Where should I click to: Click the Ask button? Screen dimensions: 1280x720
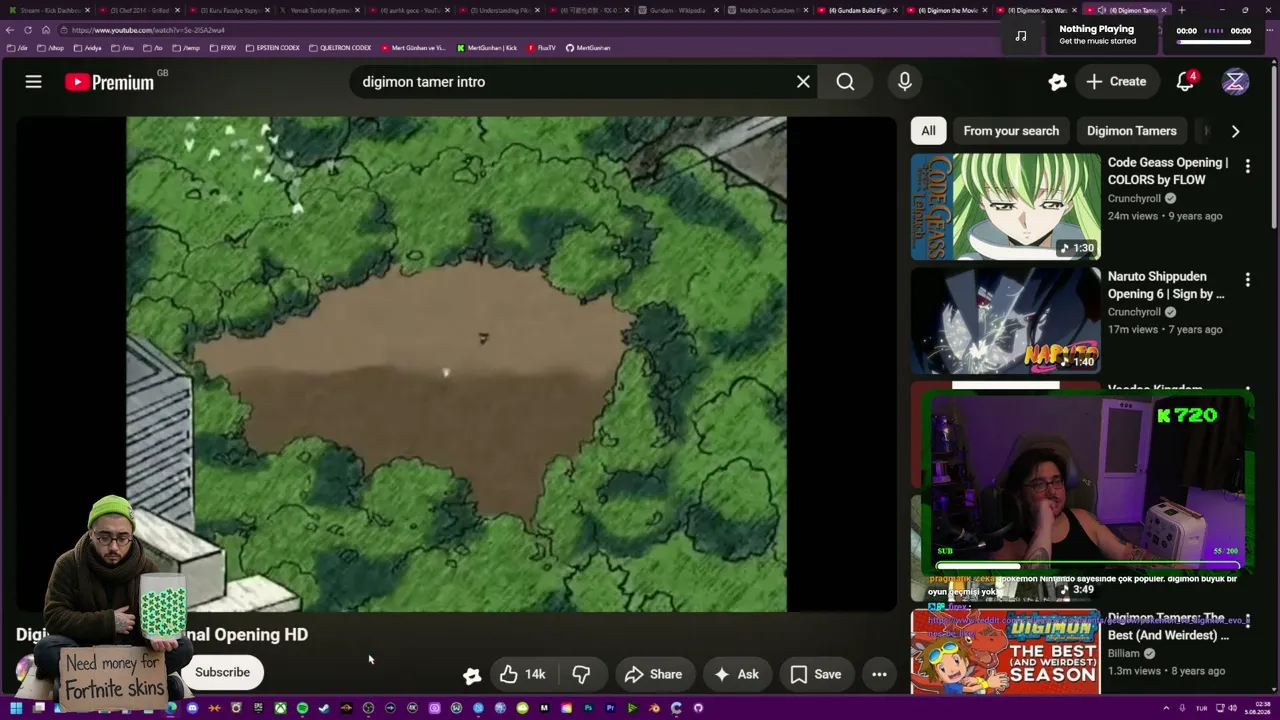(x=735, y=674)
